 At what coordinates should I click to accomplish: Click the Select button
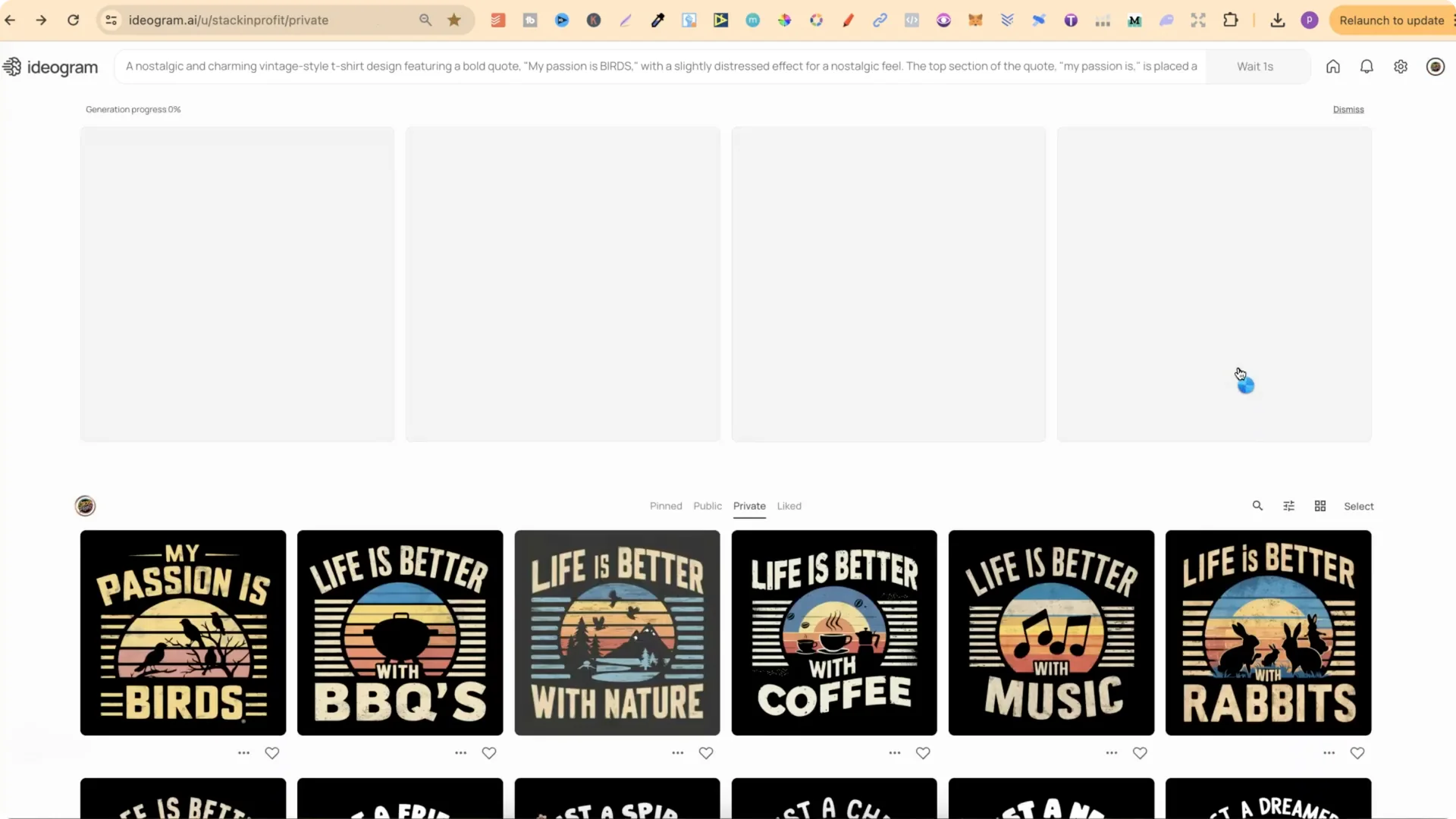[1358, 506]
